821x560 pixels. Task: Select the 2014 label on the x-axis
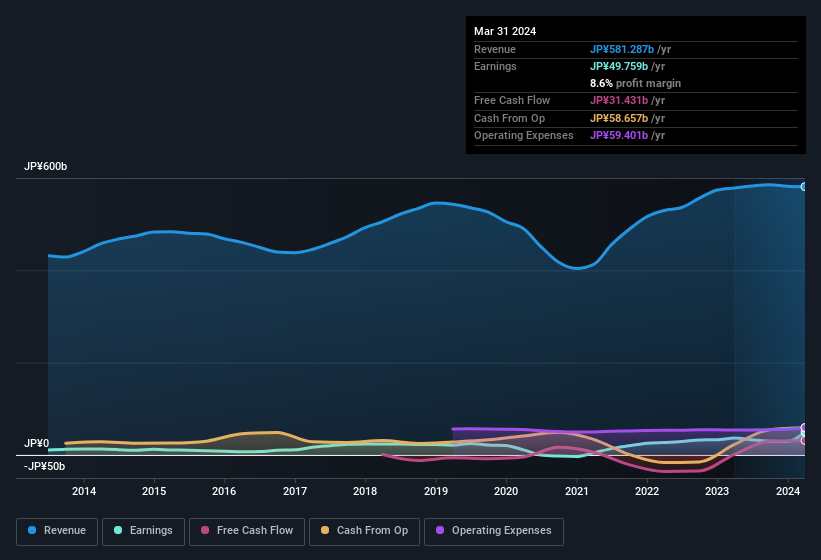coord(84,491)
